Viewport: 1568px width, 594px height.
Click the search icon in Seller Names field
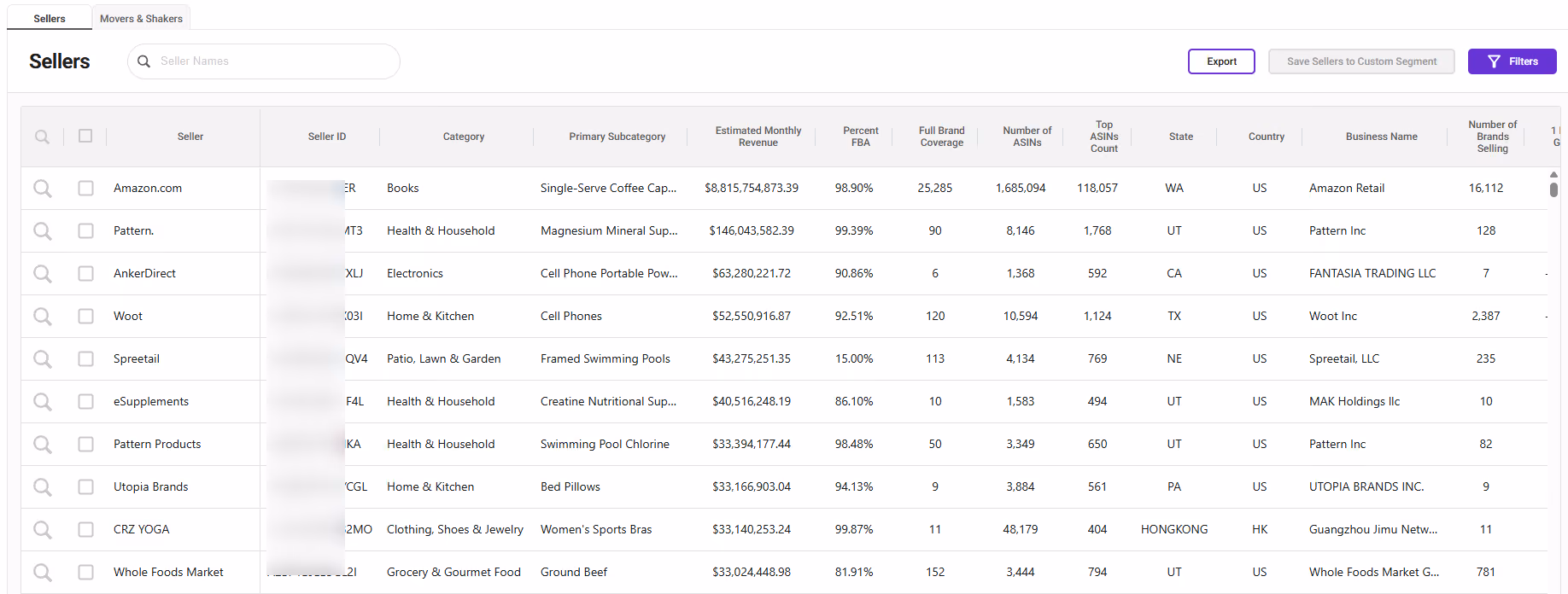pos(144,61)
